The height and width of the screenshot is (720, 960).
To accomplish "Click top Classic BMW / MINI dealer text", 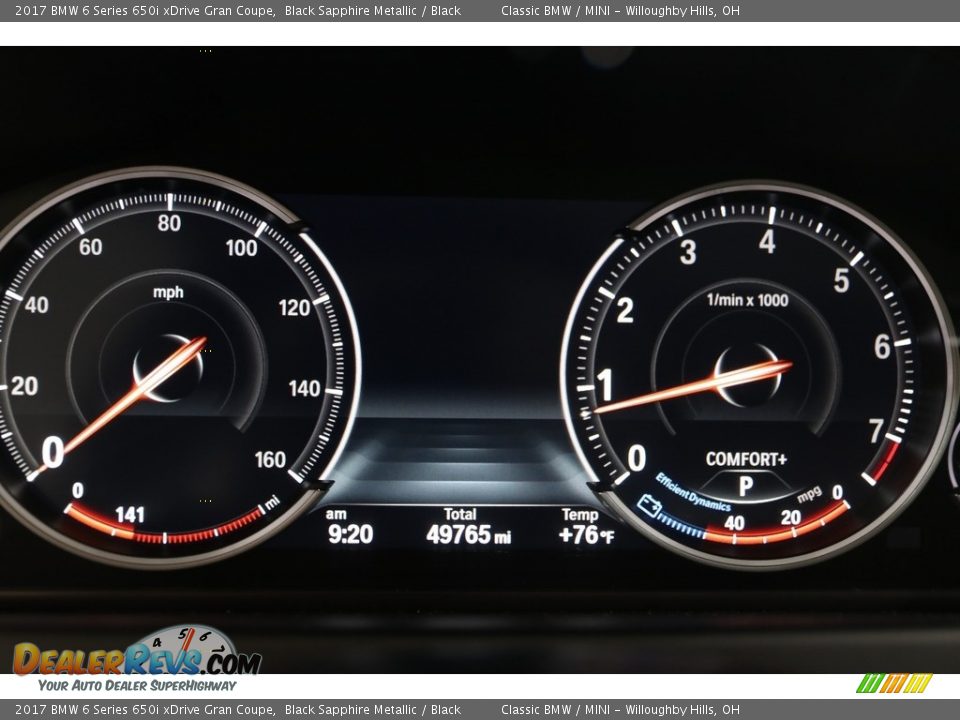I will pos(620,10).
